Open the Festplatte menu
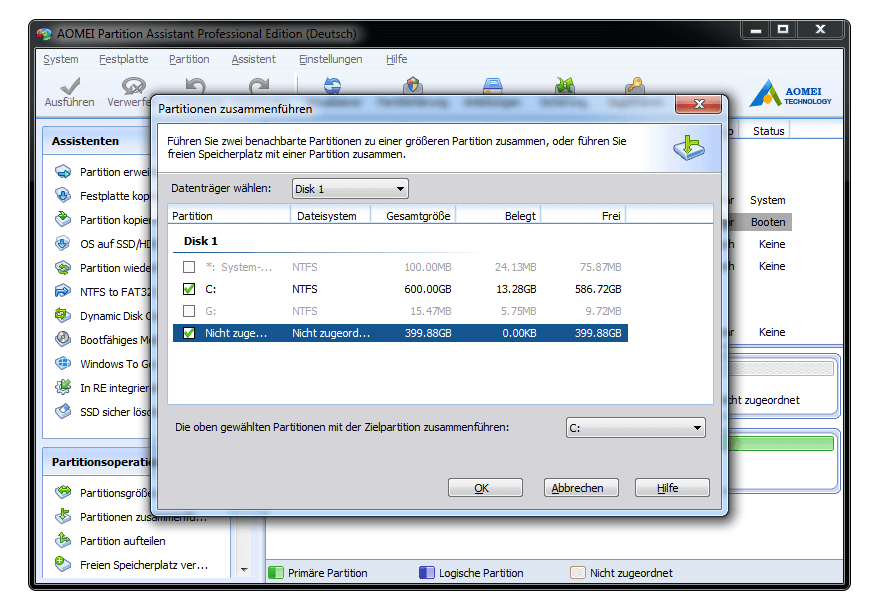878x609 pixels. [124, 59]
